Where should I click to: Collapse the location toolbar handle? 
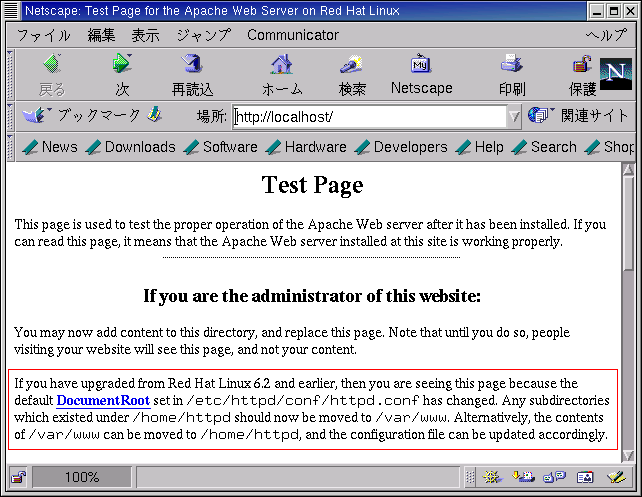11,116
